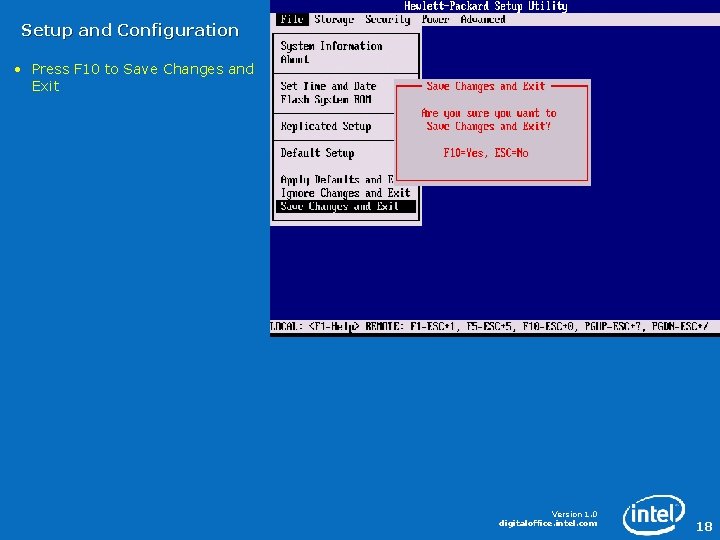Open the Storage menu
Screen dimensions: 720x540
(x=334, y=19)
